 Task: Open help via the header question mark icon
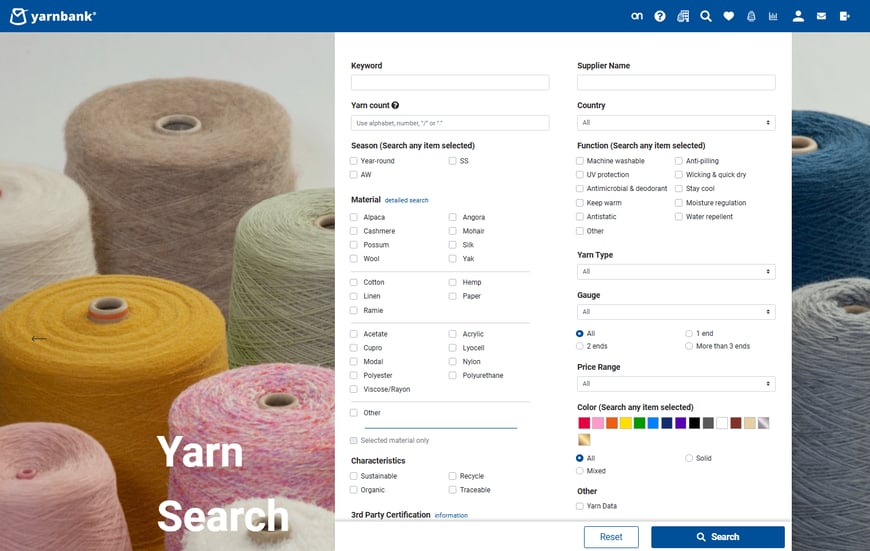coord(660,16)
